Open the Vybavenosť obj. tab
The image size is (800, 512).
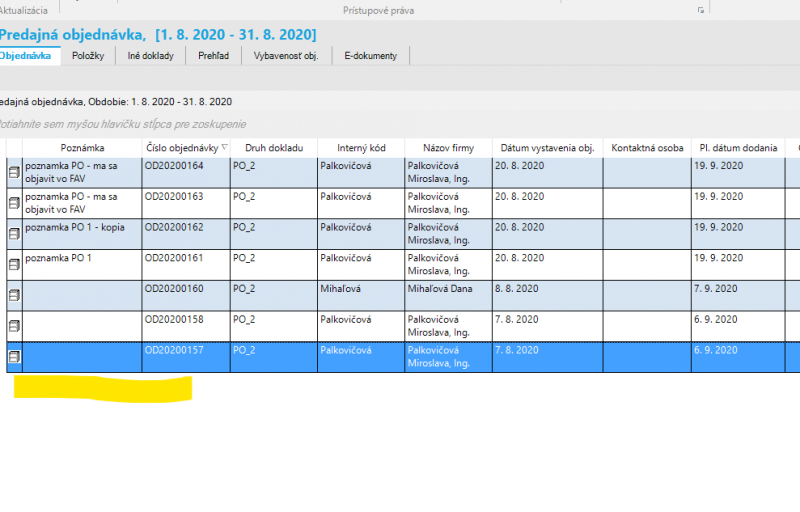(287, 56)
